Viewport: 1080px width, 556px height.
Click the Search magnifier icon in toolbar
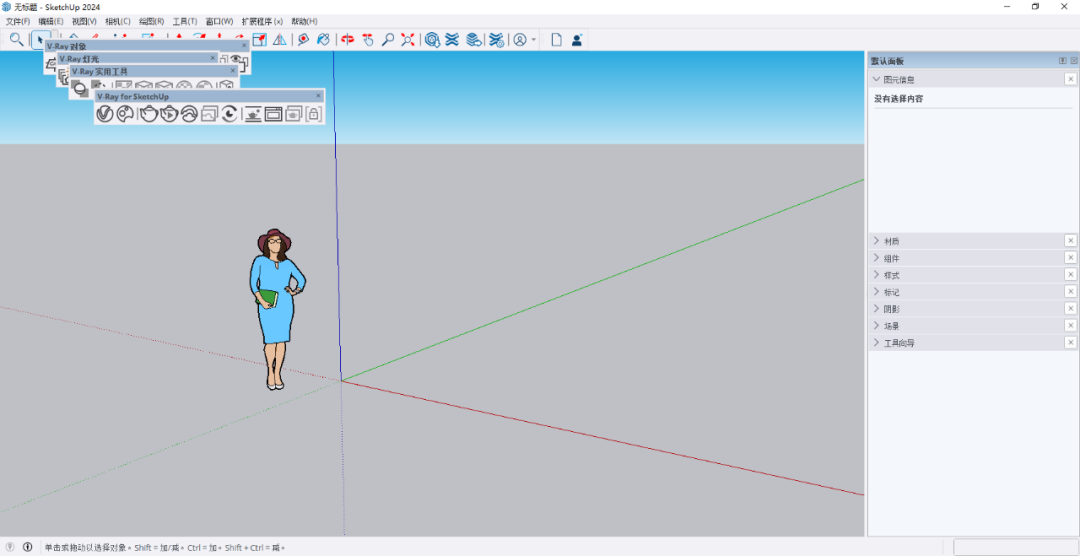click(16, 40)
